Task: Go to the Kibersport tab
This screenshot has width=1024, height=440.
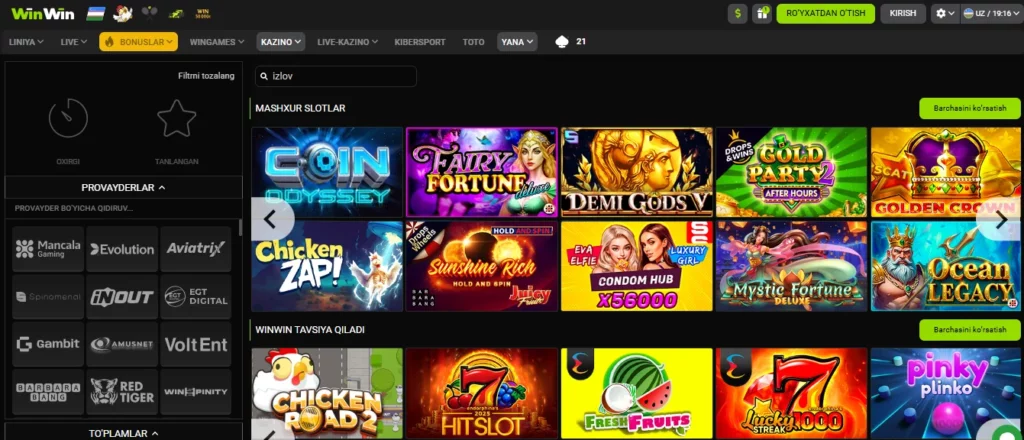Action: (x=420, y=42)
